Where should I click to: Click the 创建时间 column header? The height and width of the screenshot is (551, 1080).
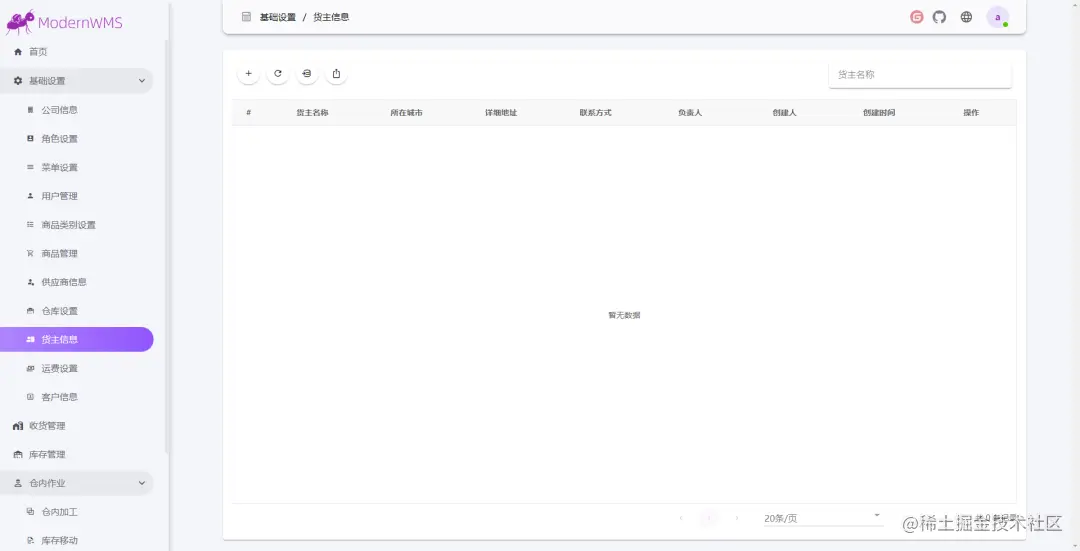click(879, 112)
